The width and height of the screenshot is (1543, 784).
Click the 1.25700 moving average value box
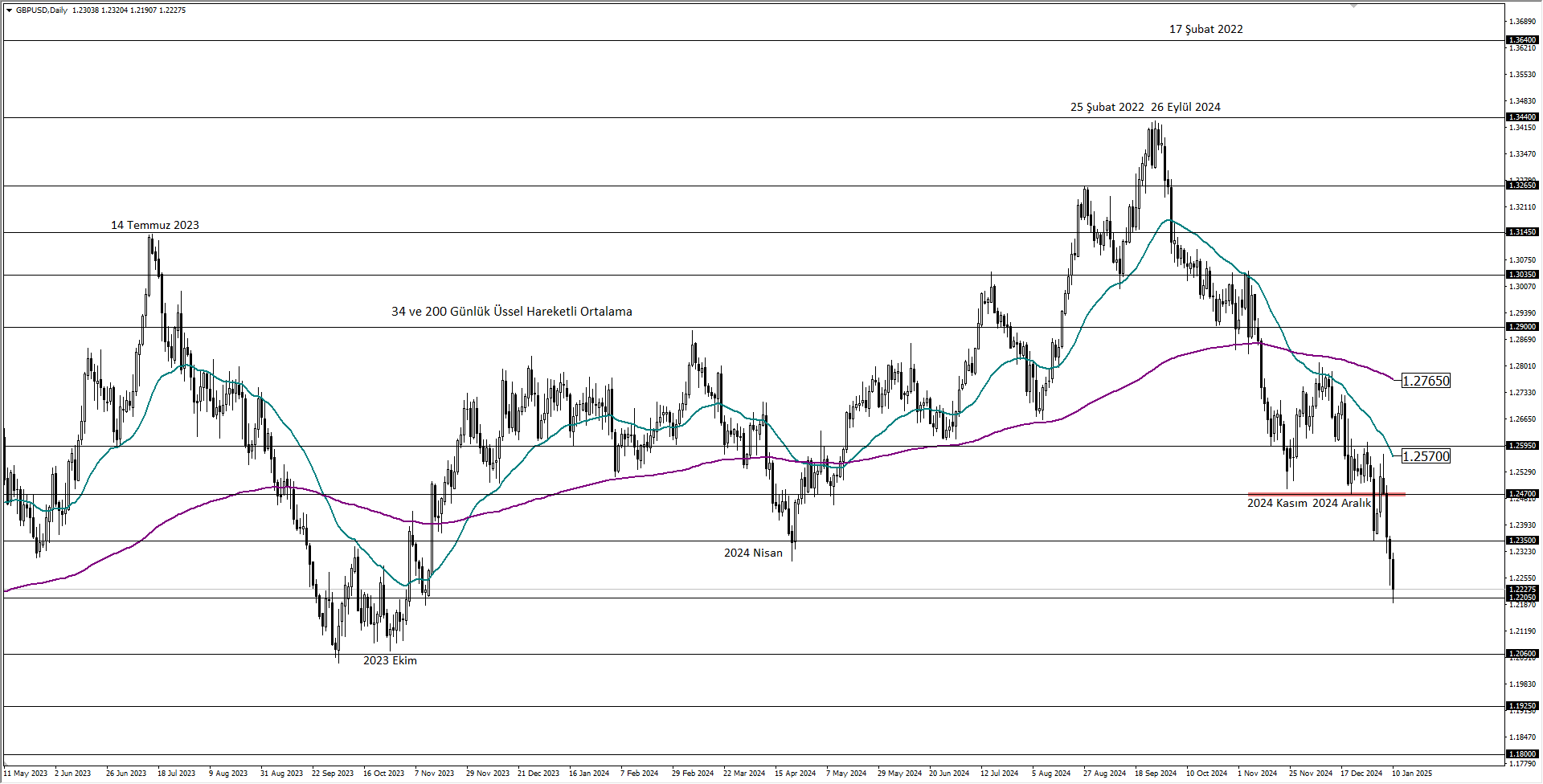pos(1426,456)
